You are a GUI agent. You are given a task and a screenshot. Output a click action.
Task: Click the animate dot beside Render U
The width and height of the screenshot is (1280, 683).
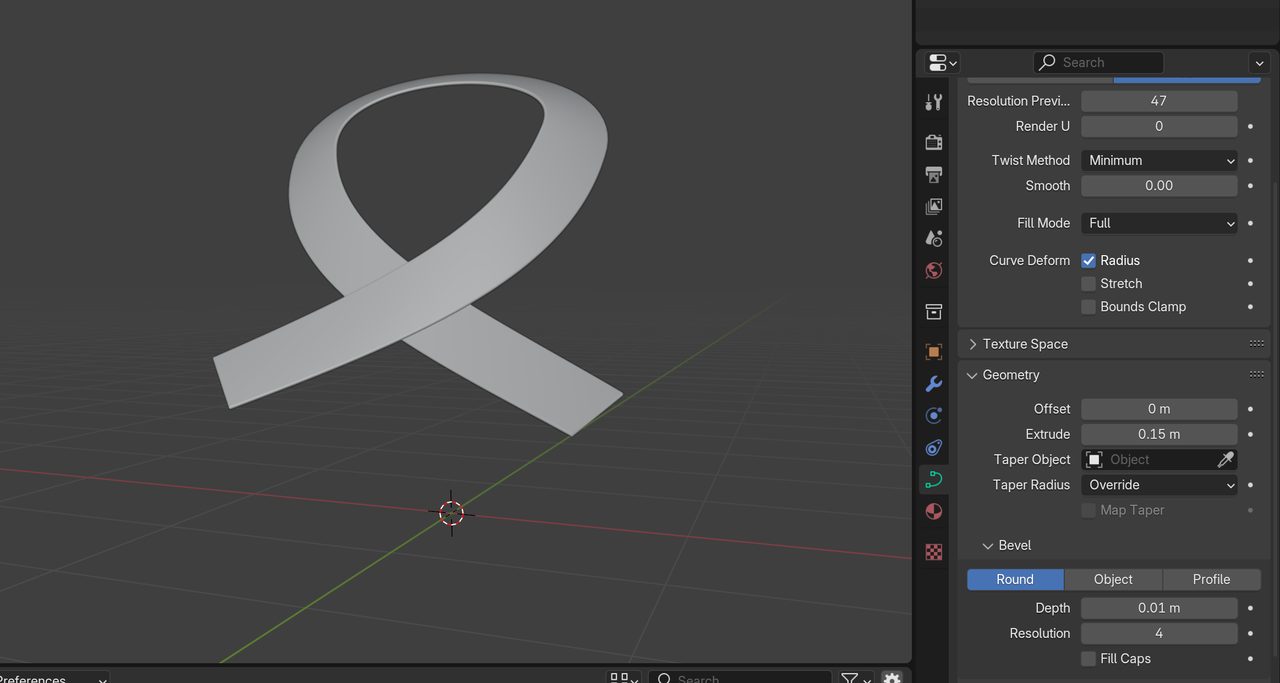(x=1250, y=126)
